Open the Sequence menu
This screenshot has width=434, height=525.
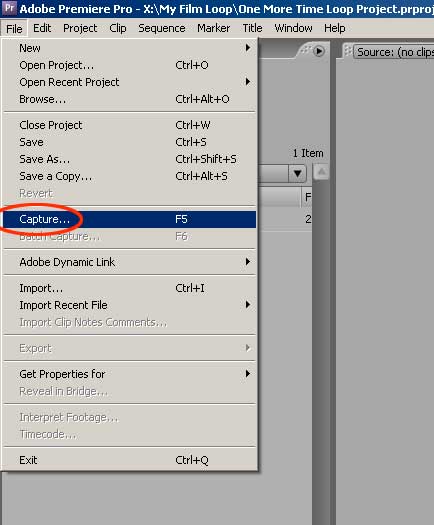162,28
